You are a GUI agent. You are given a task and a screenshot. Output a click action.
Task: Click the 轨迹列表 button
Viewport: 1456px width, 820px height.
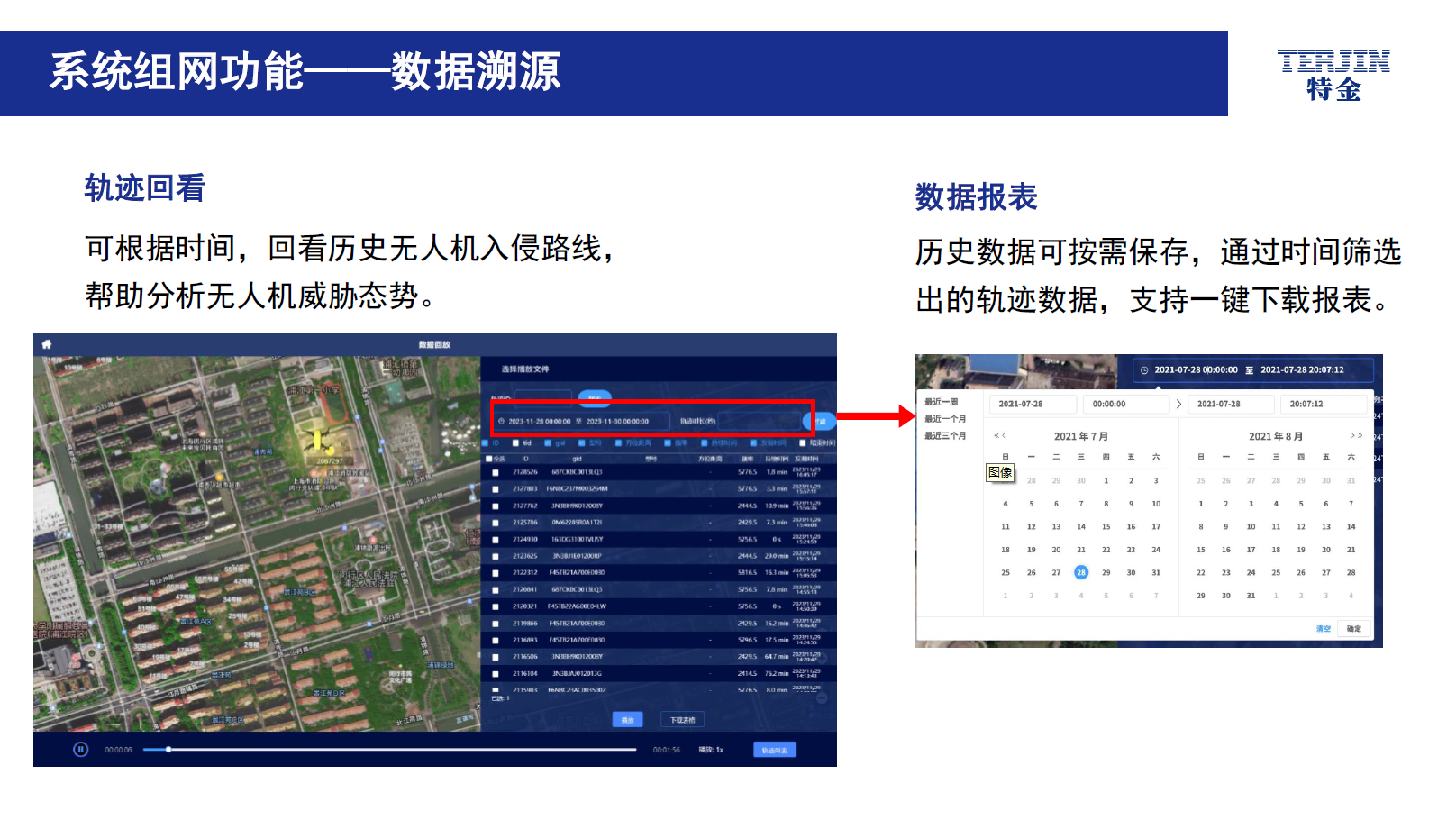click(x=775, y=750)
